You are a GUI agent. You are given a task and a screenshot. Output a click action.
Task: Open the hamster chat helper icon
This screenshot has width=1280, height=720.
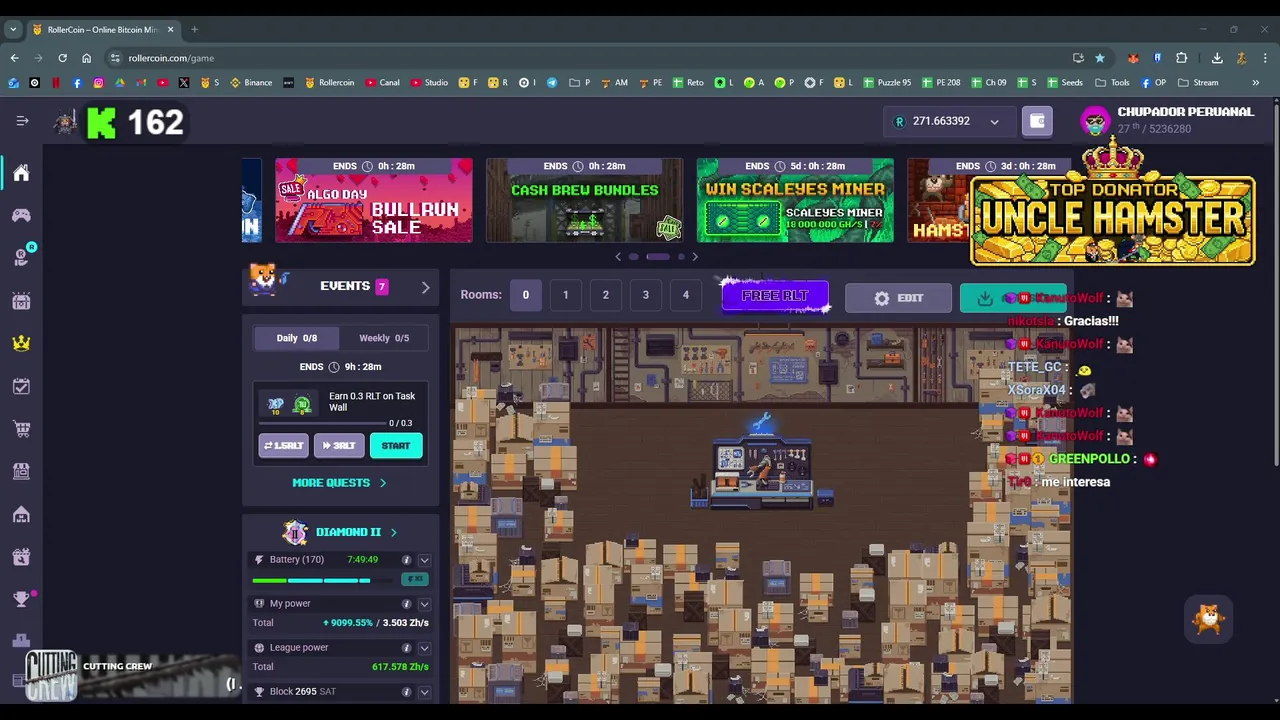click(1209, 619)
